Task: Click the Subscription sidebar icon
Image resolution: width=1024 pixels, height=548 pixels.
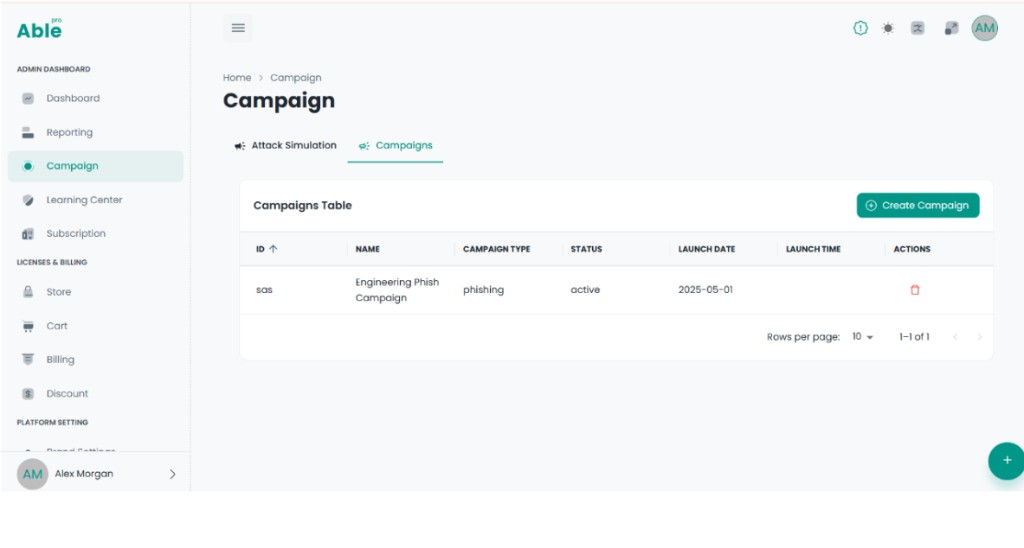Action: [x=27, y=234]
